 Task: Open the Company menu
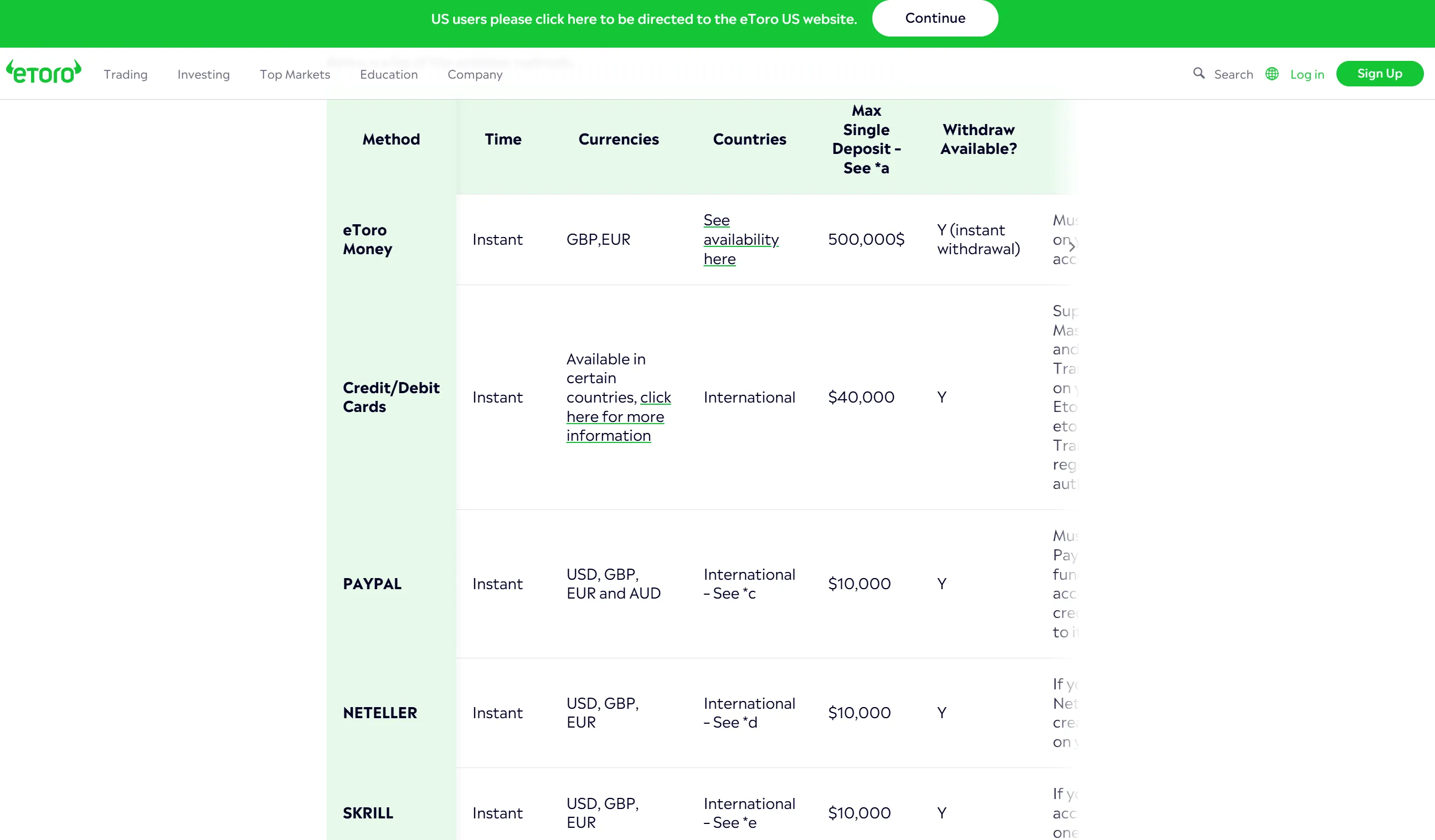(475, 75)
